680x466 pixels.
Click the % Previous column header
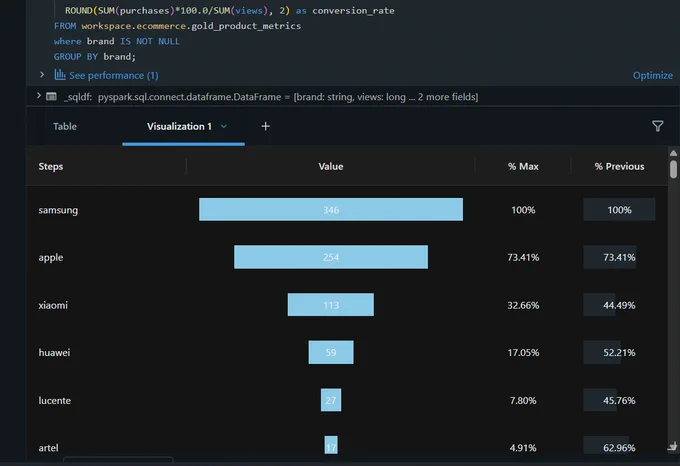tap(619, 166)
